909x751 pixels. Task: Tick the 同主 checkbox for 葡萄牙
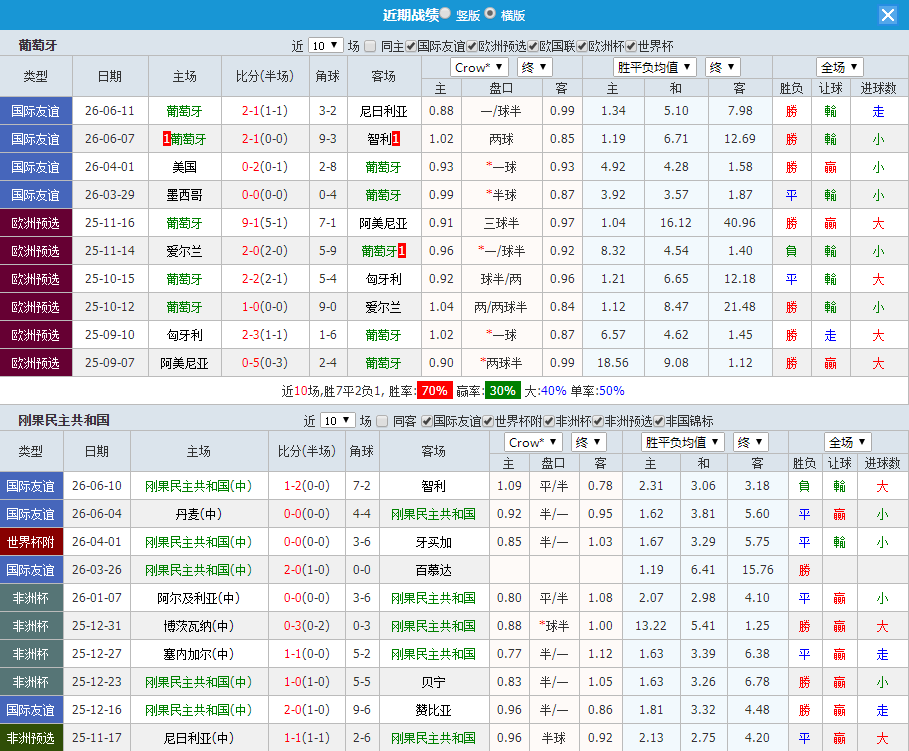(x=370, y=46)
